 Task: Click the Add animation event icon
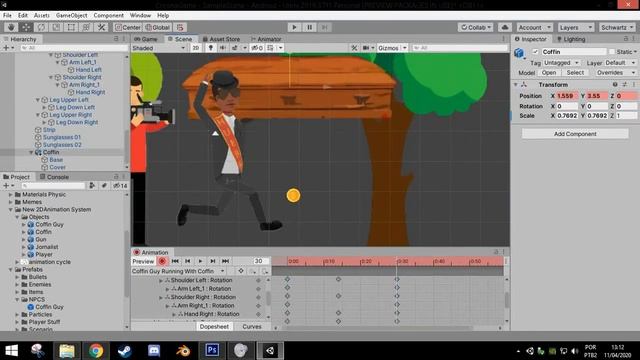click(265, 271)
